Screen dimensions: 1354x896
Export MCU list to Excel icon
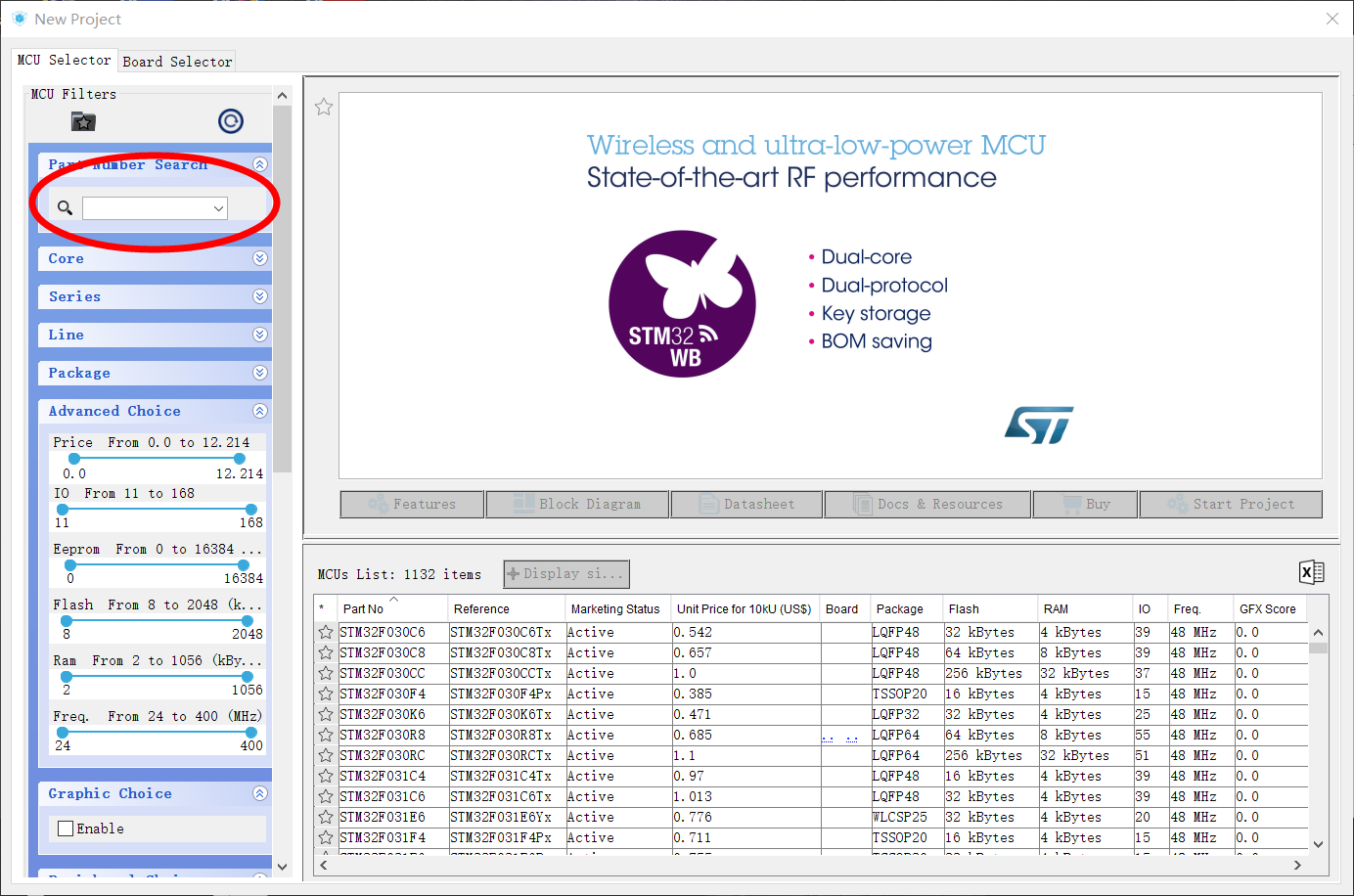[x=1312, y=572]
